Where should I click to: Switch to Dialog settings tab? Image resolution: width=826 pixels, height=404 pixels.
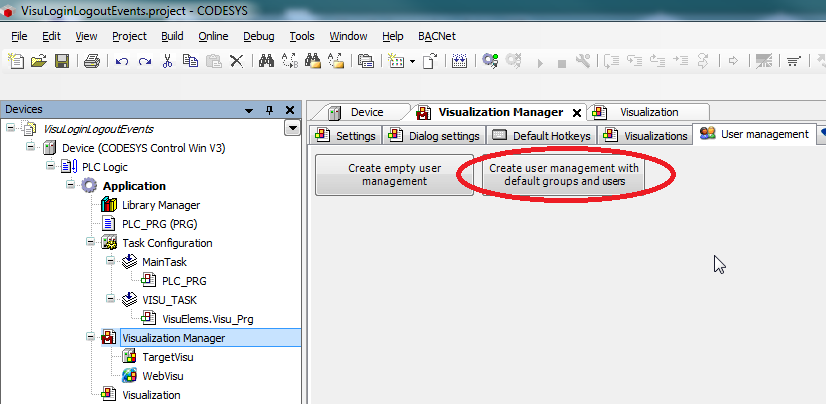[x=436, y=135]
